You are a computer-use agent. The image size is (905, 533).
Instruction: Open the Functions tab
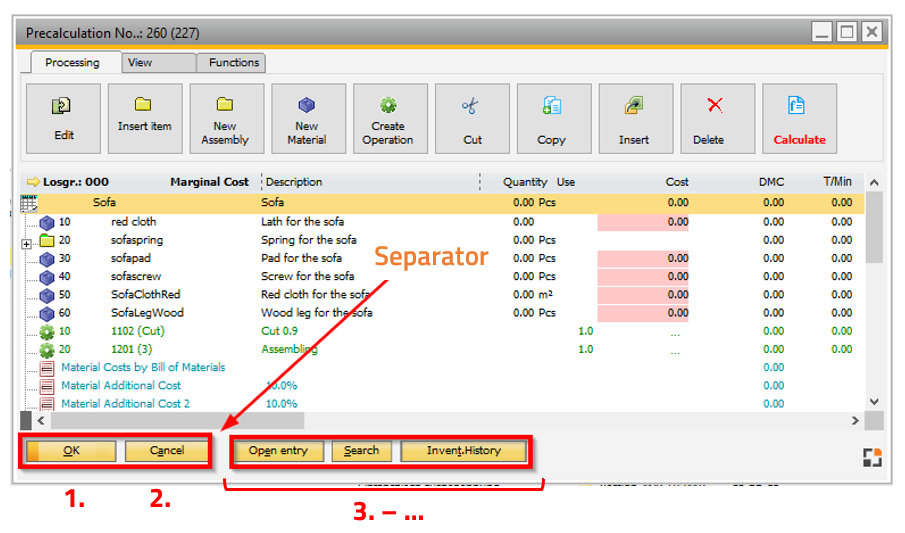(x=234, y=62)
